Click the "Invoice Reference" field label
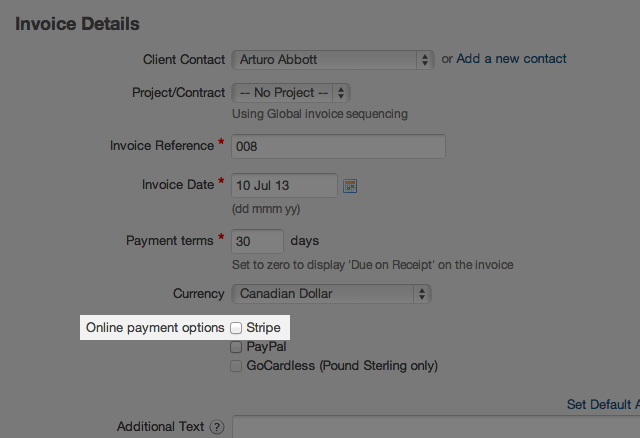The image size is (640, 438). (161, 146)
